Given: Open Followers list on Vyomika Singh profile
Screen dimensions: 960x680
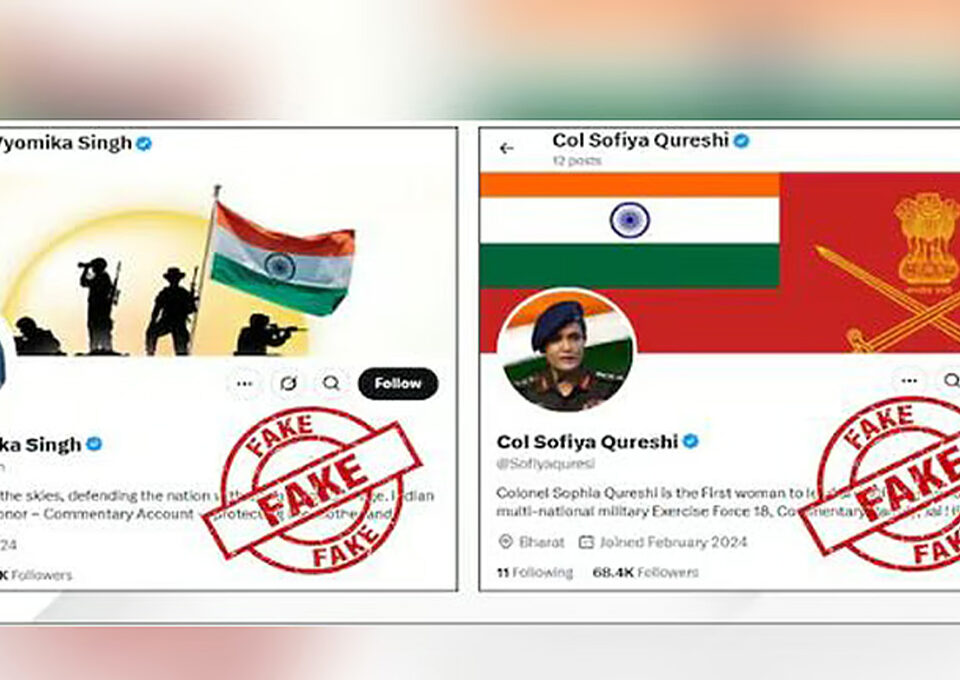Looking at the screenshot, I should click(35, 575).
